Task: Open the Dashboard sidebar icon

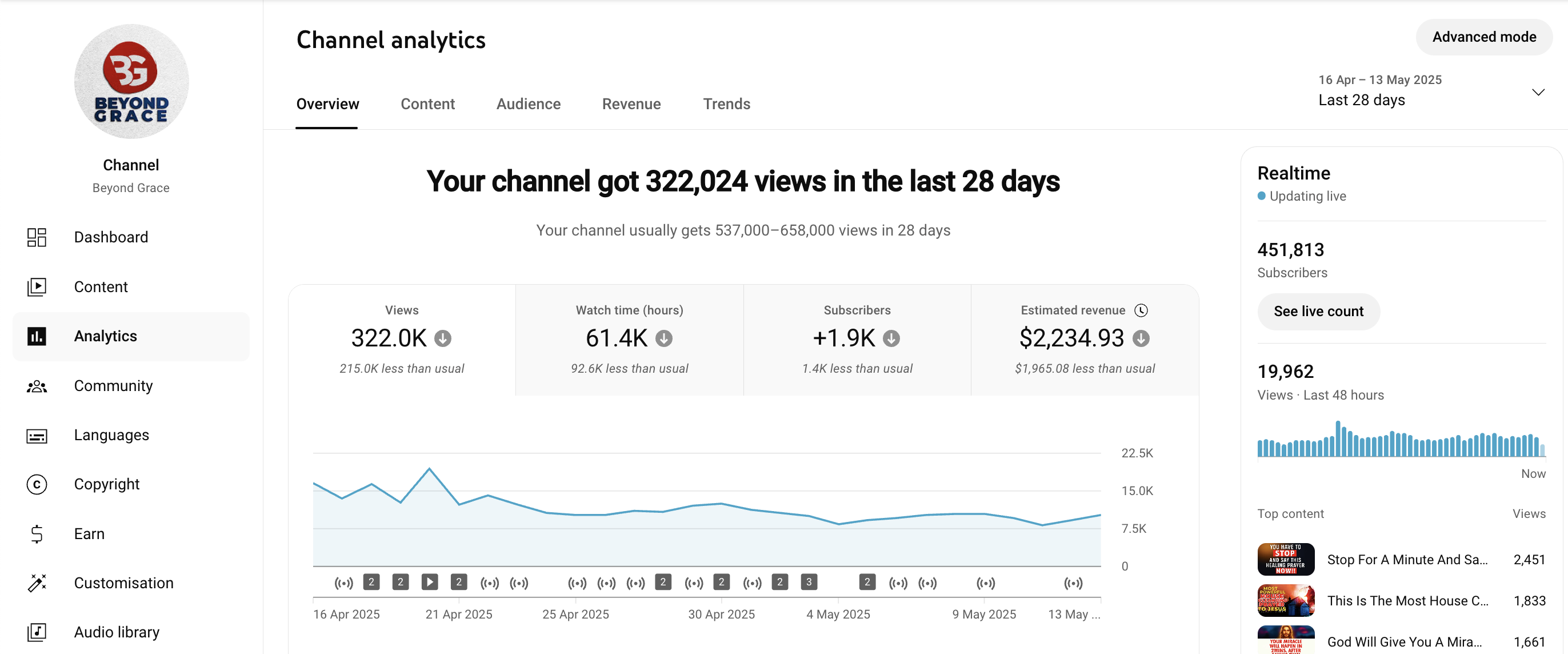Action: tap(37, 237)
